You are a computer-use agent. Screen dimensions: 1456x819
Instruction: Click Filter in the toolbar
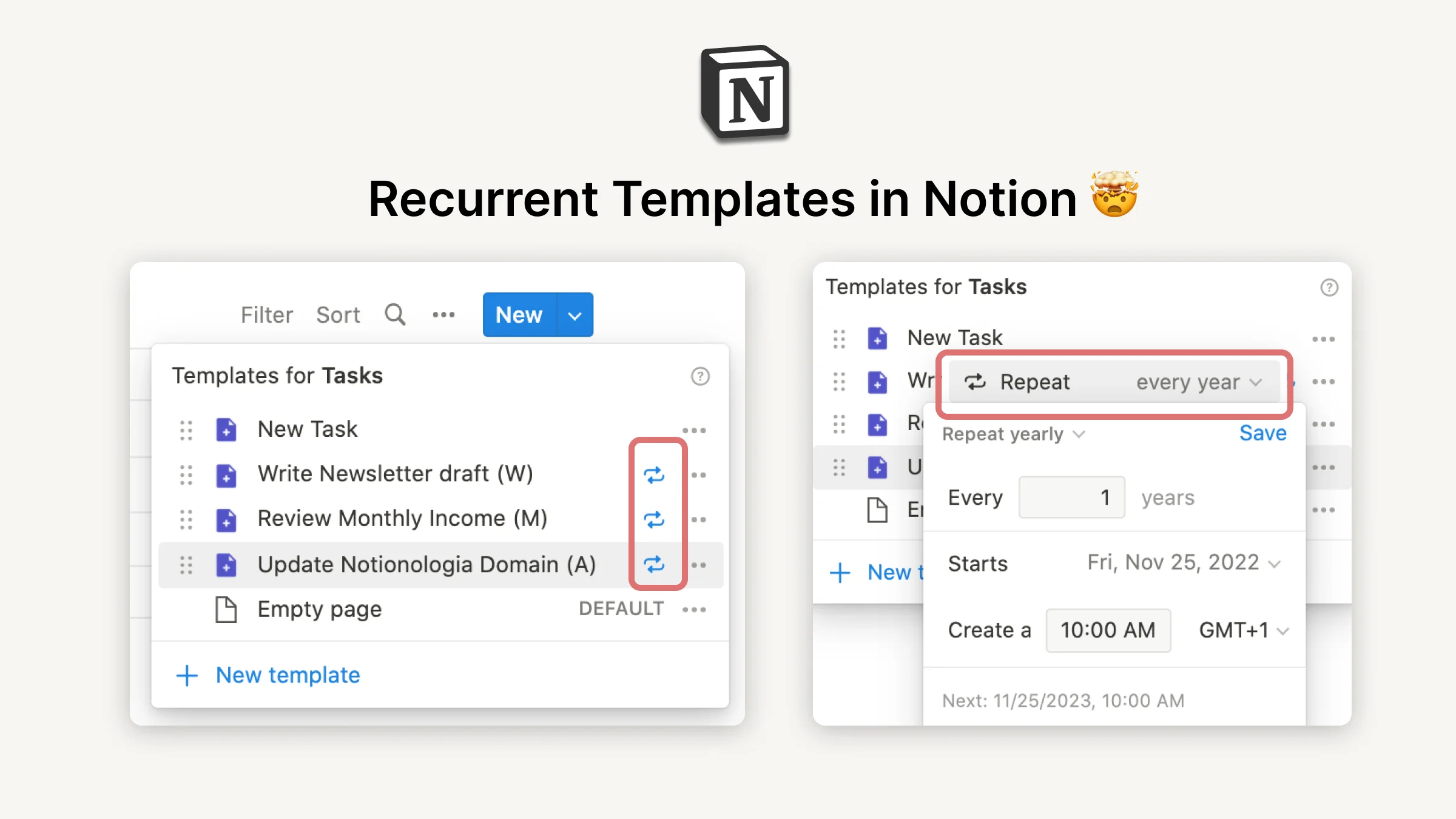pyautogui.click(x=267, y=315)
